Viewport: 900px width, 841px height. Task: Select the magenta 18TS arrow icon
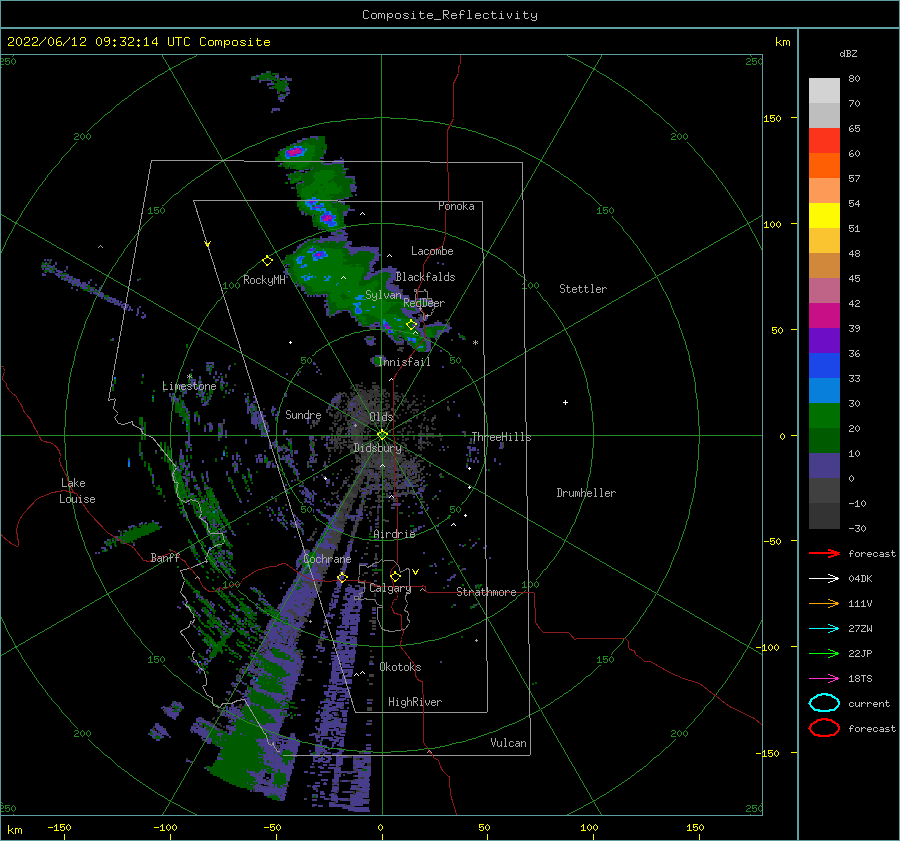click(824, 679)
